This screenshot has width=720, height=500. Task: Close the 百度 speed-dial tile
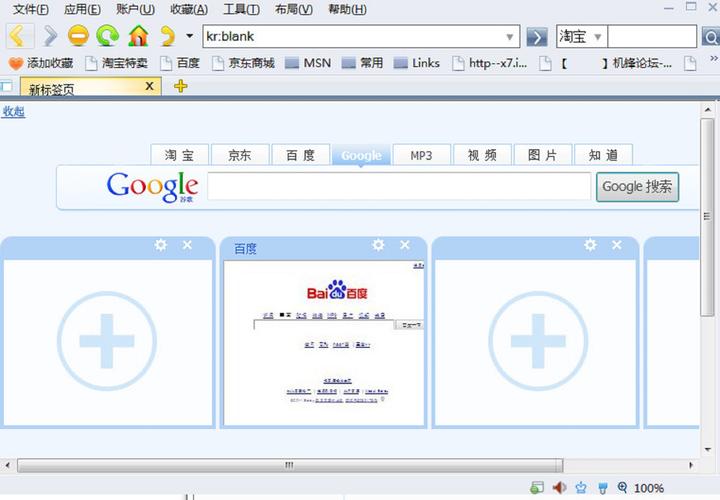tap(405, 245)
